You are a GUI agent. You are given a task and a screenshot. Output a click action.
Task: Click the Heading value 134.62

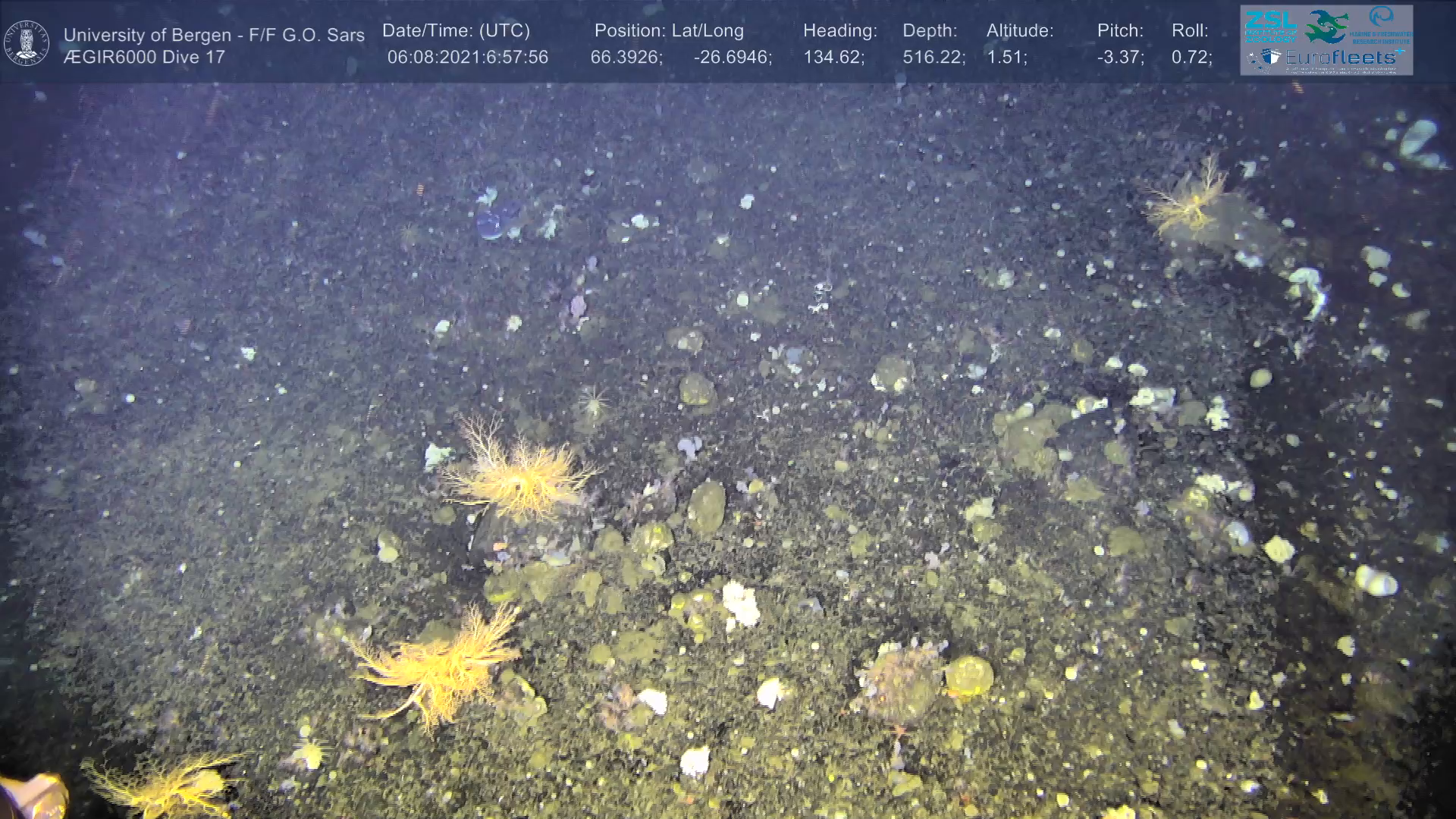(x=833, y=58)
